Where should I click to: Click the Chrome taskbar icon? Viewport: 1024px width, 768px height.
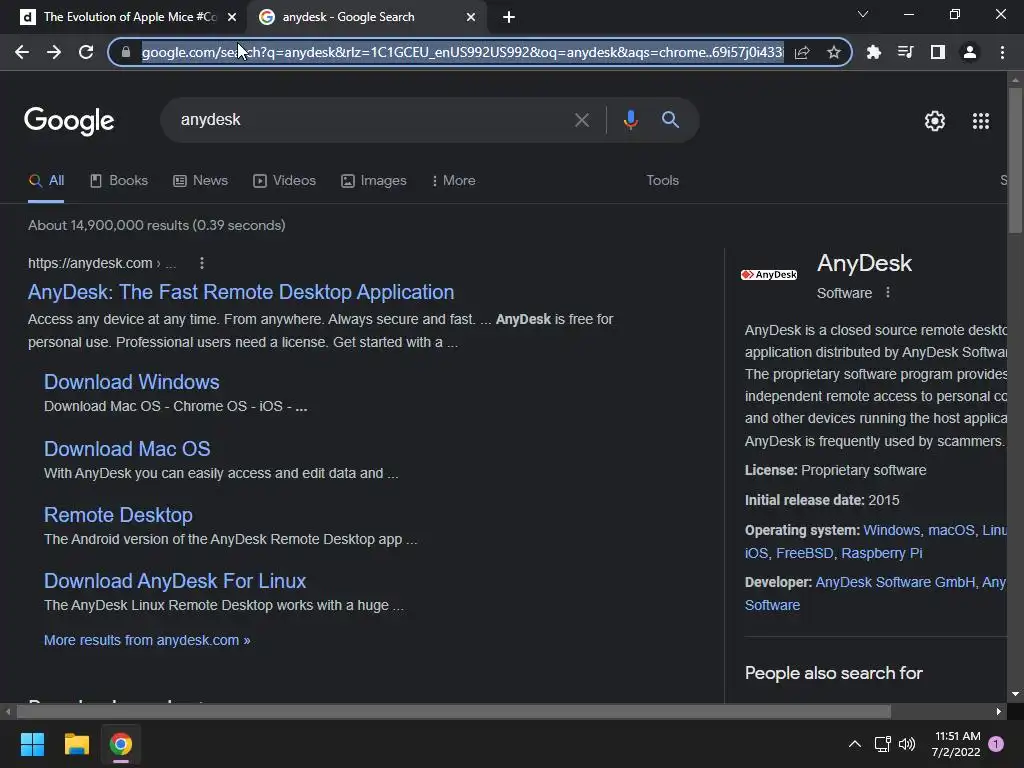point(121,744)
